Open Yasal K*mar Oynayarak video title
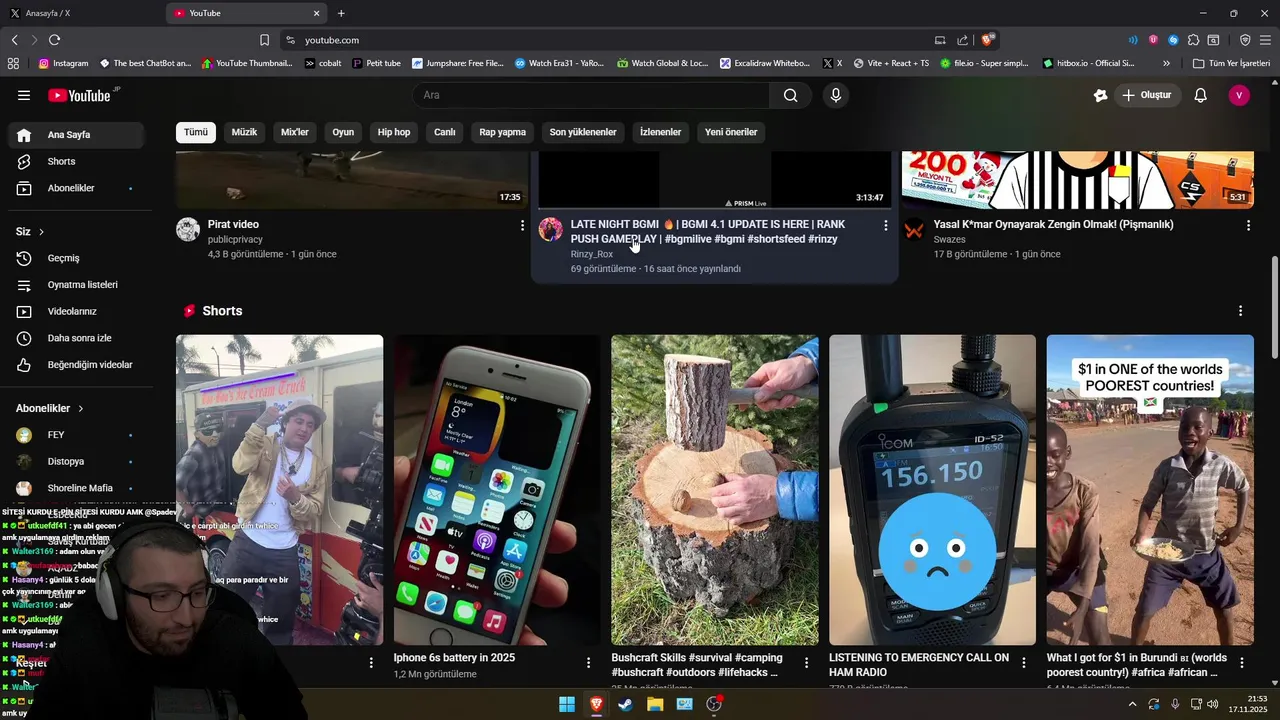Viewport: 1280px width, 720px height. pos(1053,225)
